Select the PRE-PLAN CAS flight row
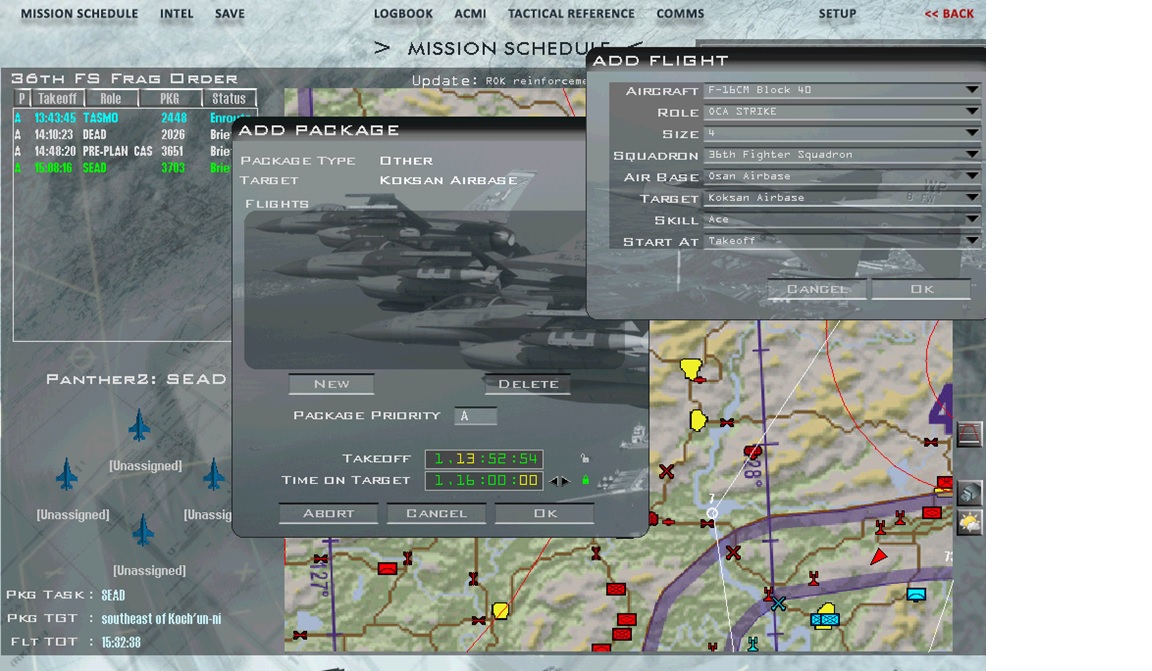 pos(123,151)
